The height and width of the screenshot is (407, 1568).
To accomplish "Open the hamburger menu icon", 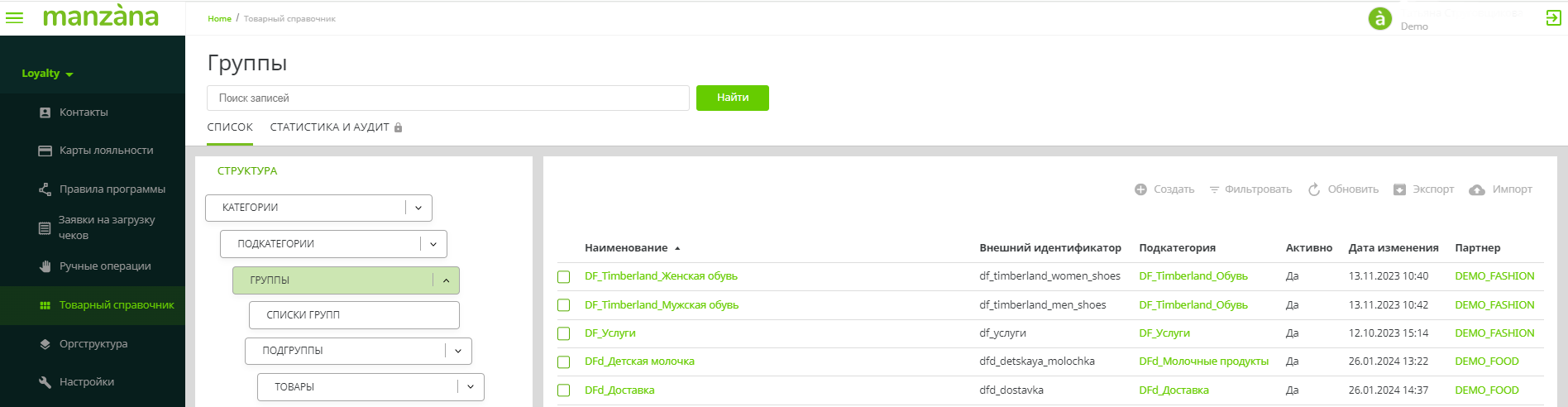I will [15, 17].
